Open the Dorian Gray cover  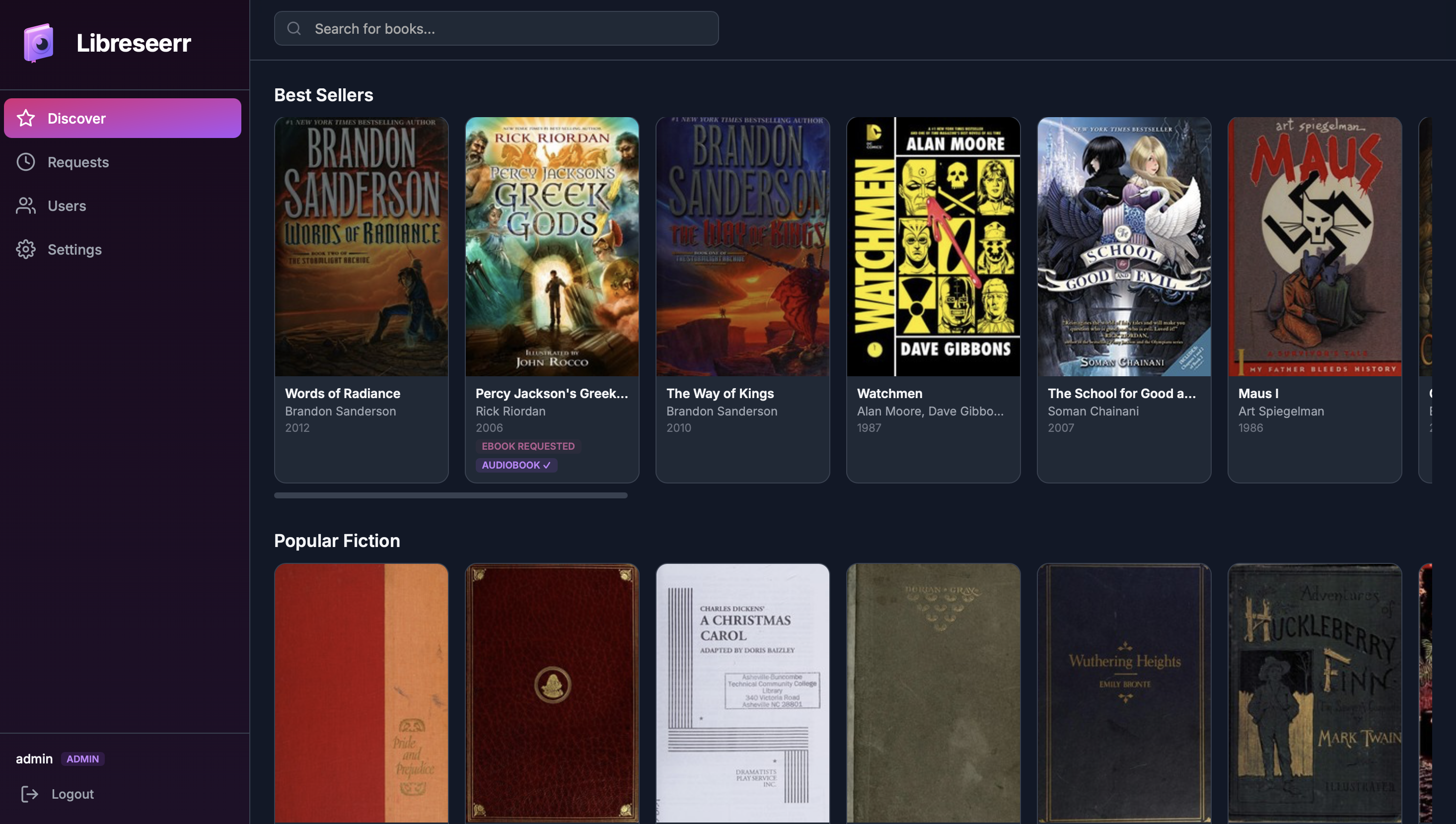coord(934,692)
